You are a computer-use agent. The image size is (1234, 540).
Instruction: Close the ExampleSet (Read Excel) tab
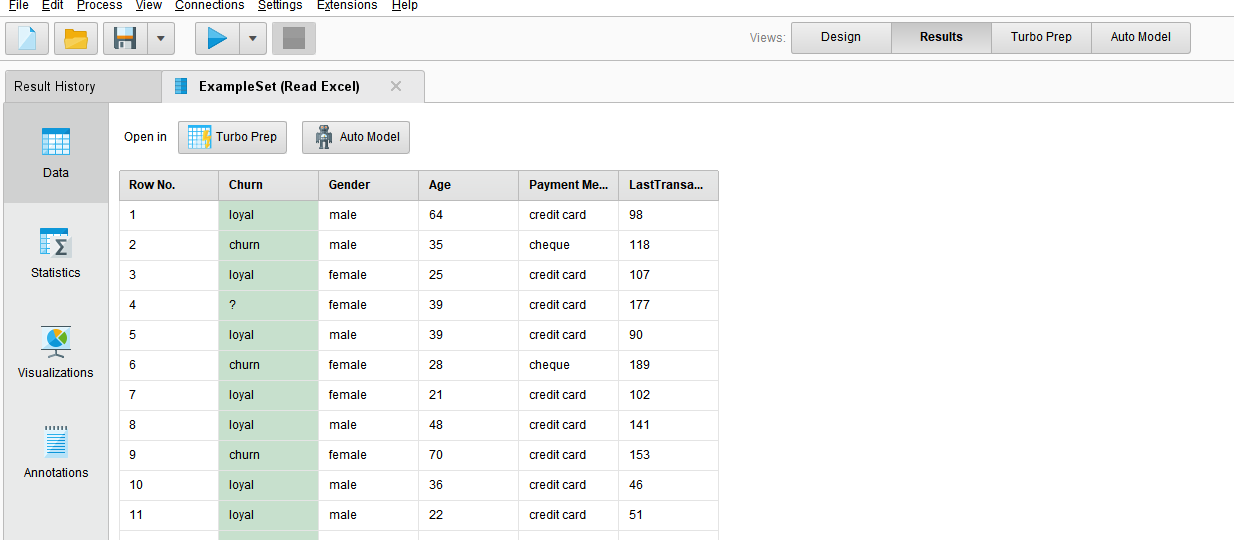click(x=396, y=86)
